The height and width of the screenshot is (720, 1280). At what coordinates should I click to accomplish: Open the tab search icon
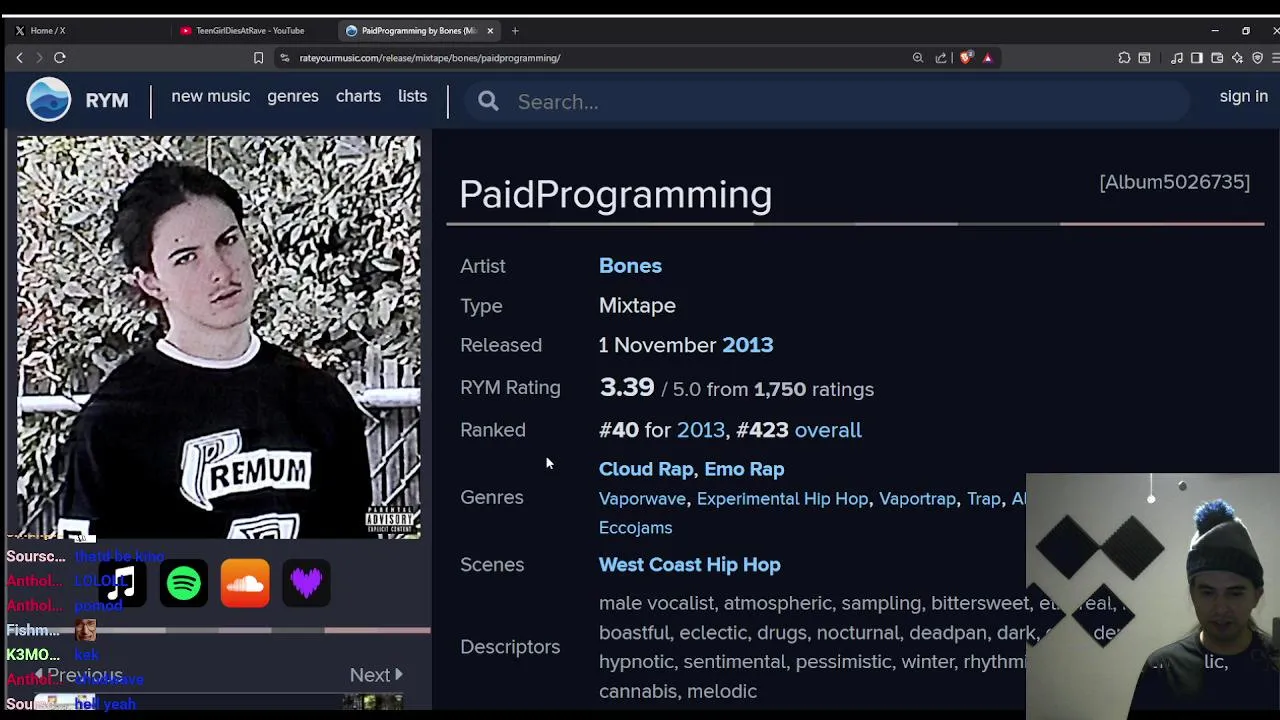pyautogui.click(x=1144, y=58)
